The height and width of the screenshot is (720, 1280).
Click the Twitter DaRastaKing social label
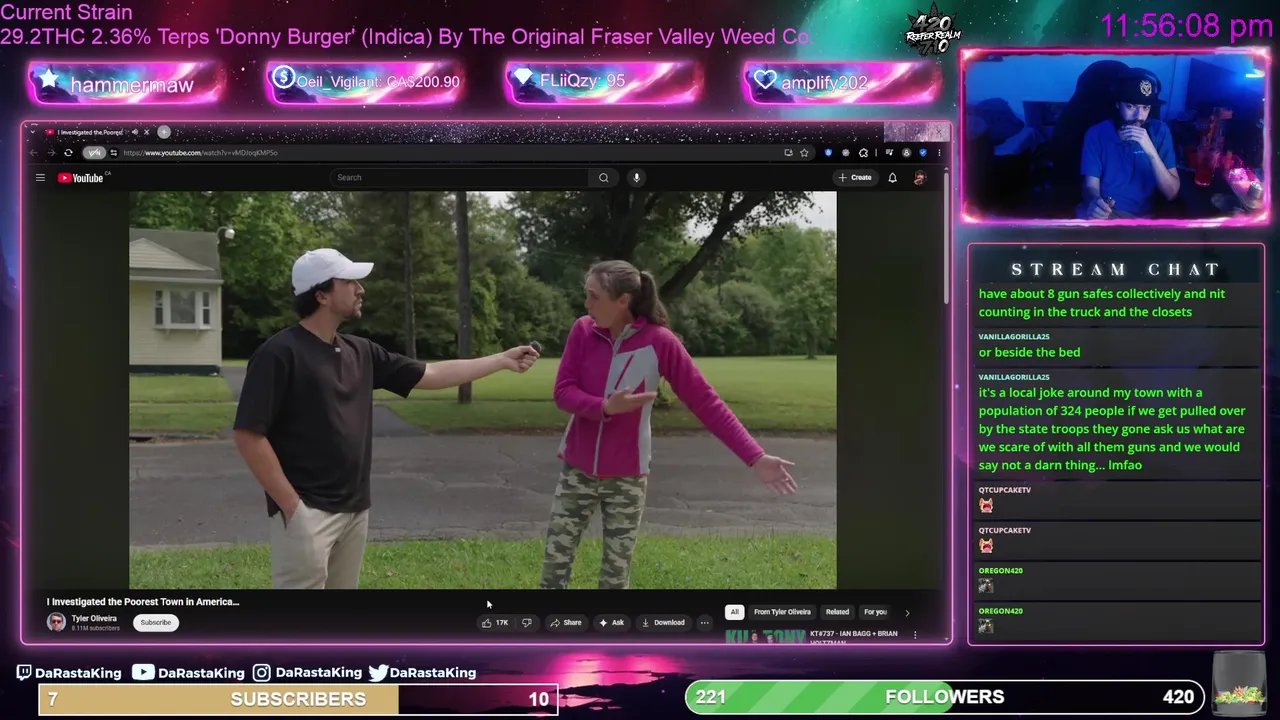[422, 673]
